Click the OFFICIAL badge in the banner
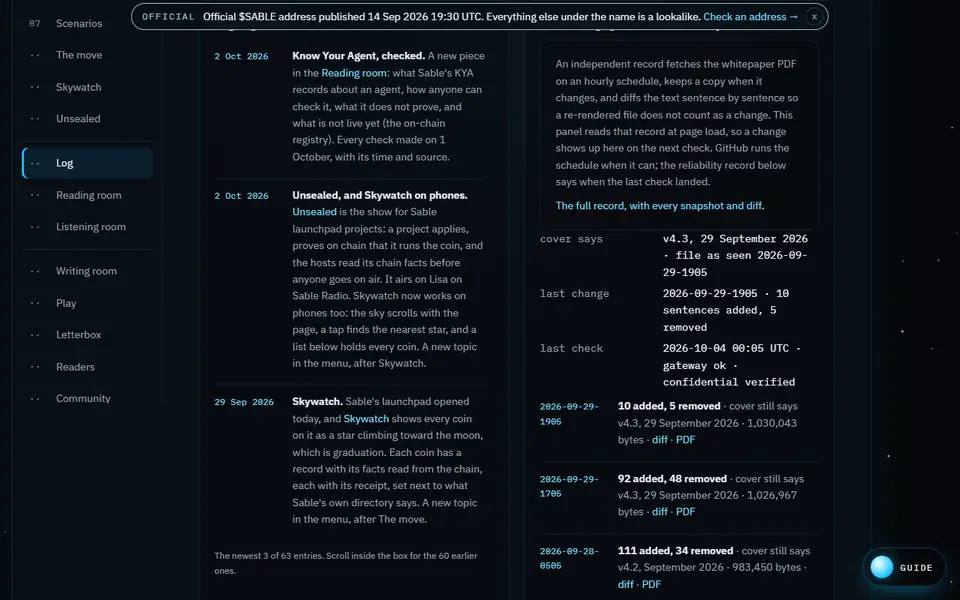 [168, 17]
